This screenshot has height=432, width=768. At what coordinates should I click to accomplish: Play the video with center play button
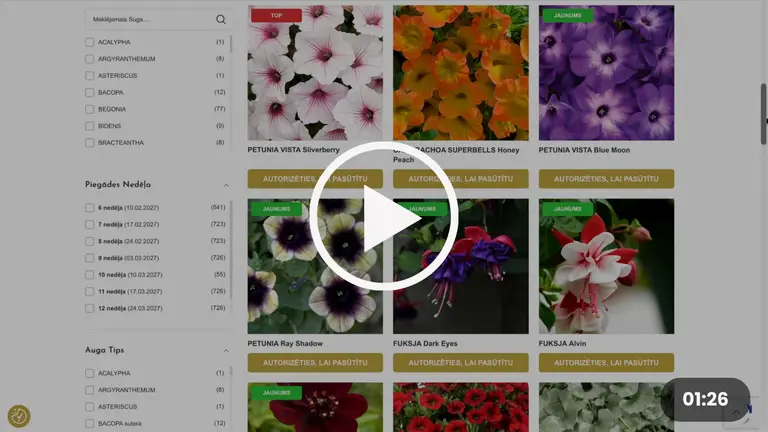(384, 216)
